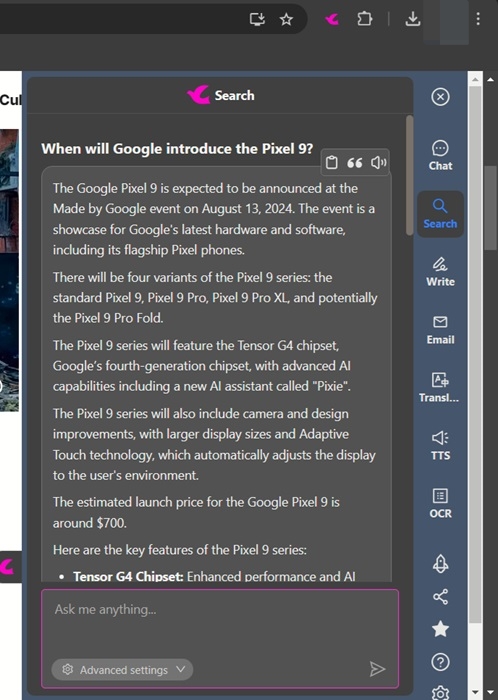Viewport: 498px width, 700px height.
Task: Click the question 'When will Google introduce the Pixel 9?'
Action: pos(177,148)
